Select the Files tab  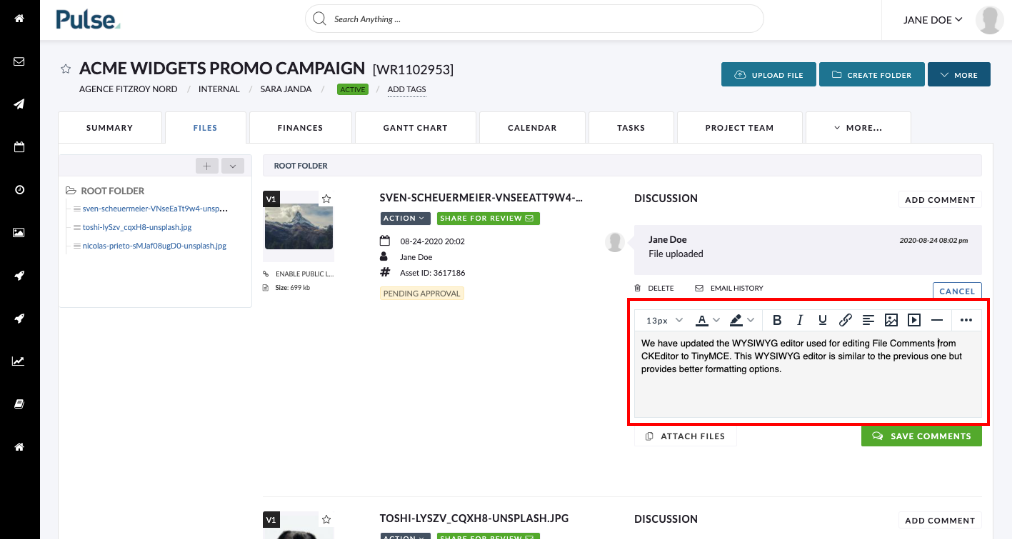point(205,128)
